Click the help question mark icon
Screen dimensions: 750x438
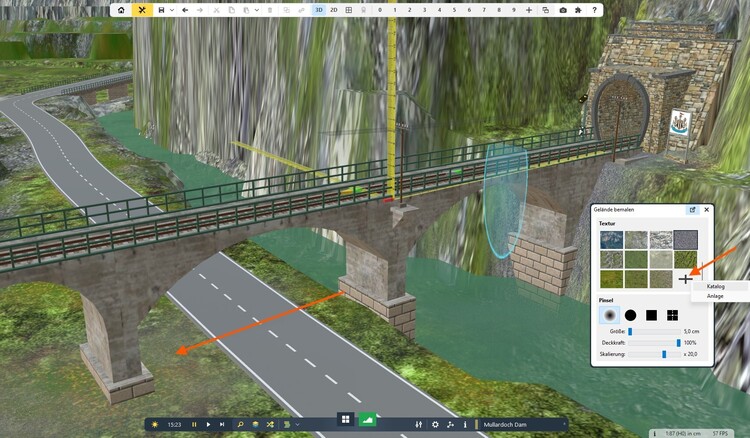tap(592, 9)
